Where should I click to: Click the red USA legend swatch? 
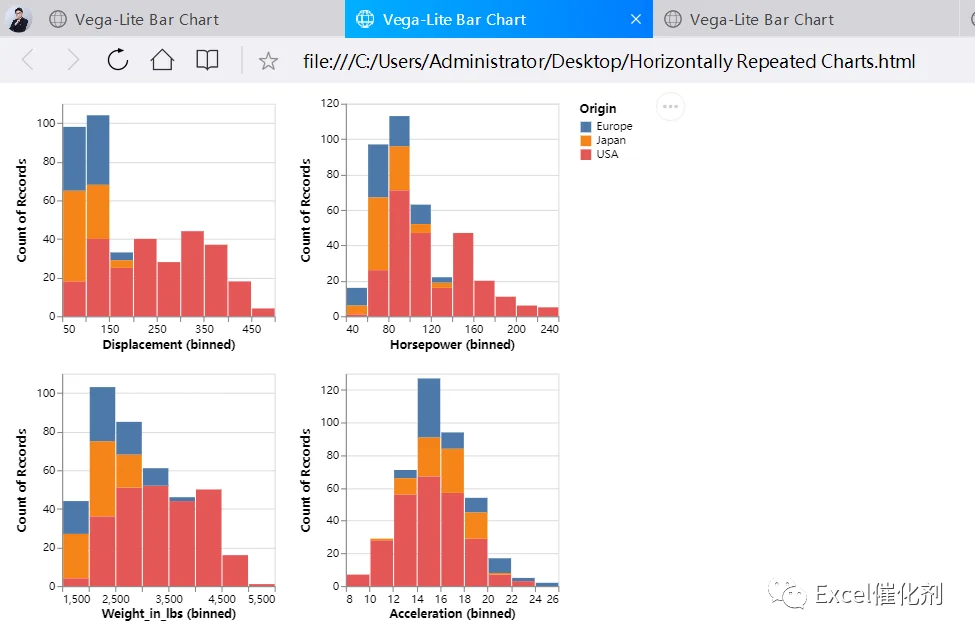coord(586,154)
